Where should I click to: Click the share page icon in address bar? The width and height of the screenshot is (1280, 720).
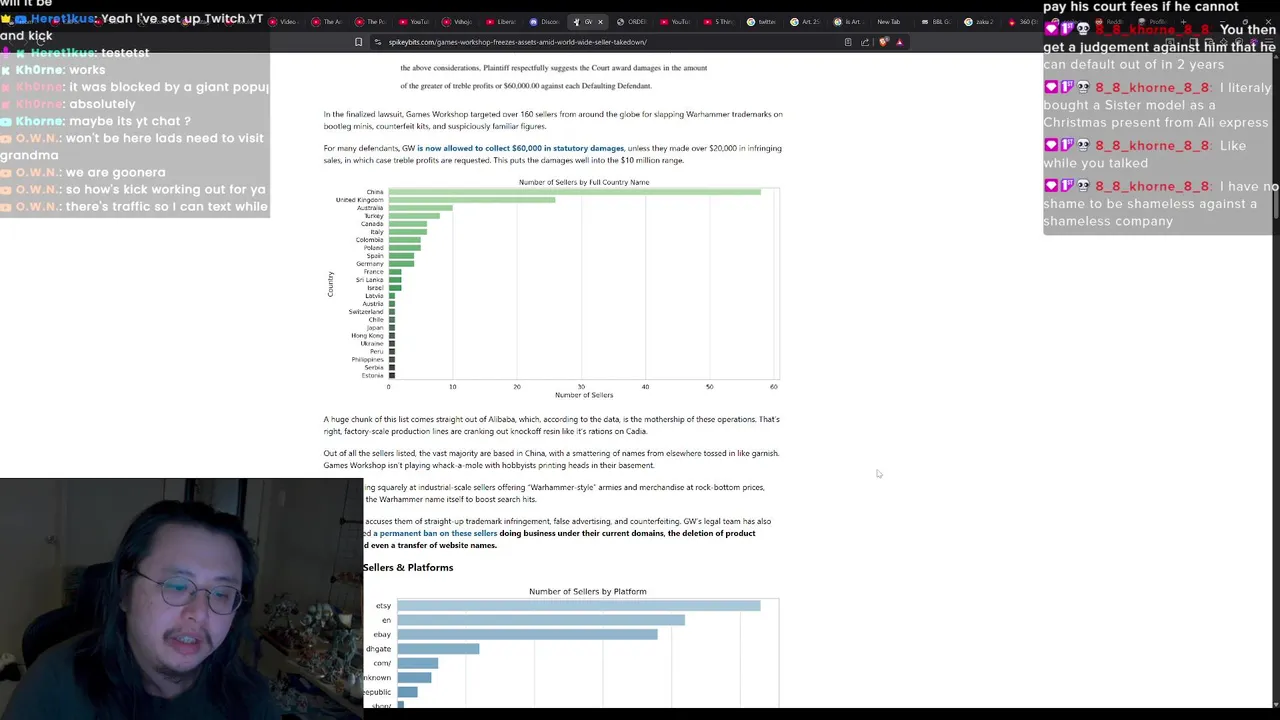point(865,42)
